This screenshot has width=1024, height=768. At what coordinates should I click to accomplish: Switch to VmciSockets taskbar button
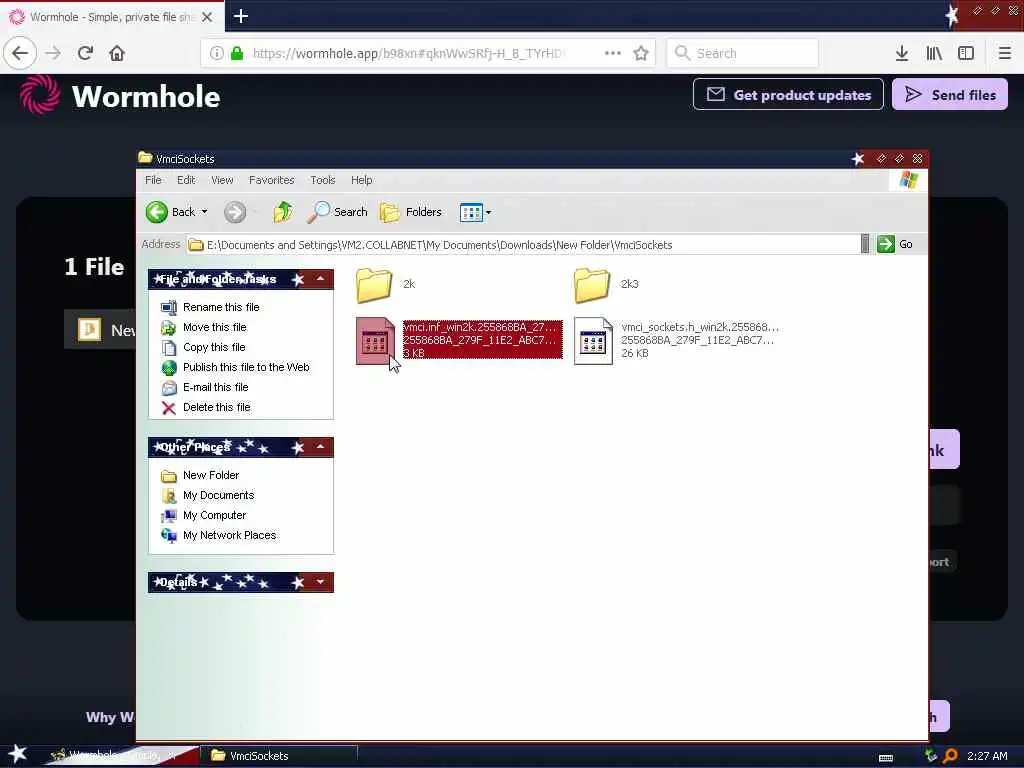click(278, 756)
